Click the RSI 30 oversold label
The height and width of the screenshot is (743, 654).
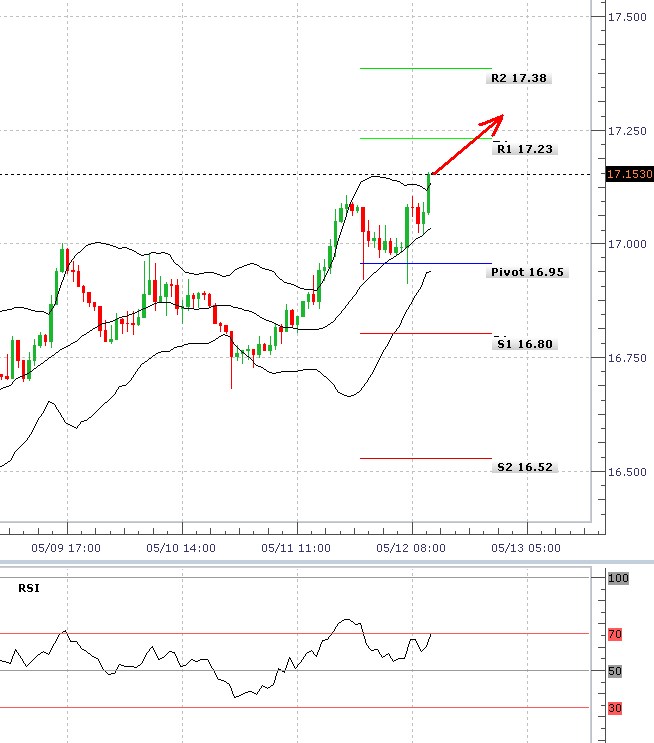coord(615,708)
